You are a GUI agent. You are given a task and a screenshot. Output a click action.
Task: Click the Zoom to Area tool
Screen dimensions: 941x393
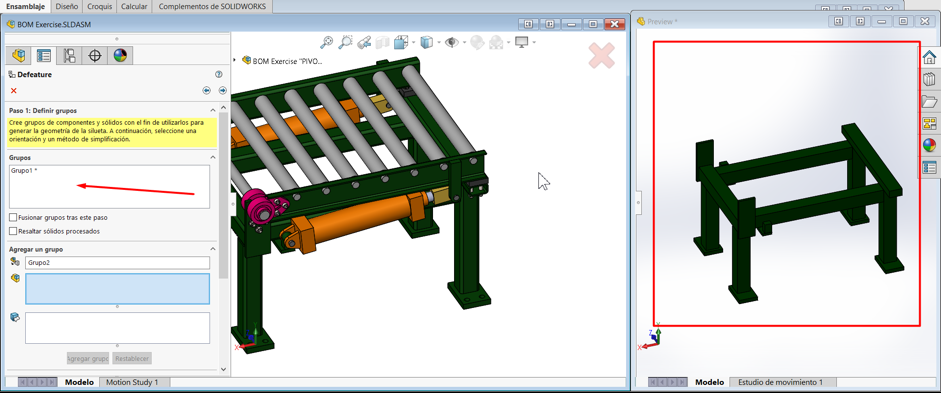point(346,42)
